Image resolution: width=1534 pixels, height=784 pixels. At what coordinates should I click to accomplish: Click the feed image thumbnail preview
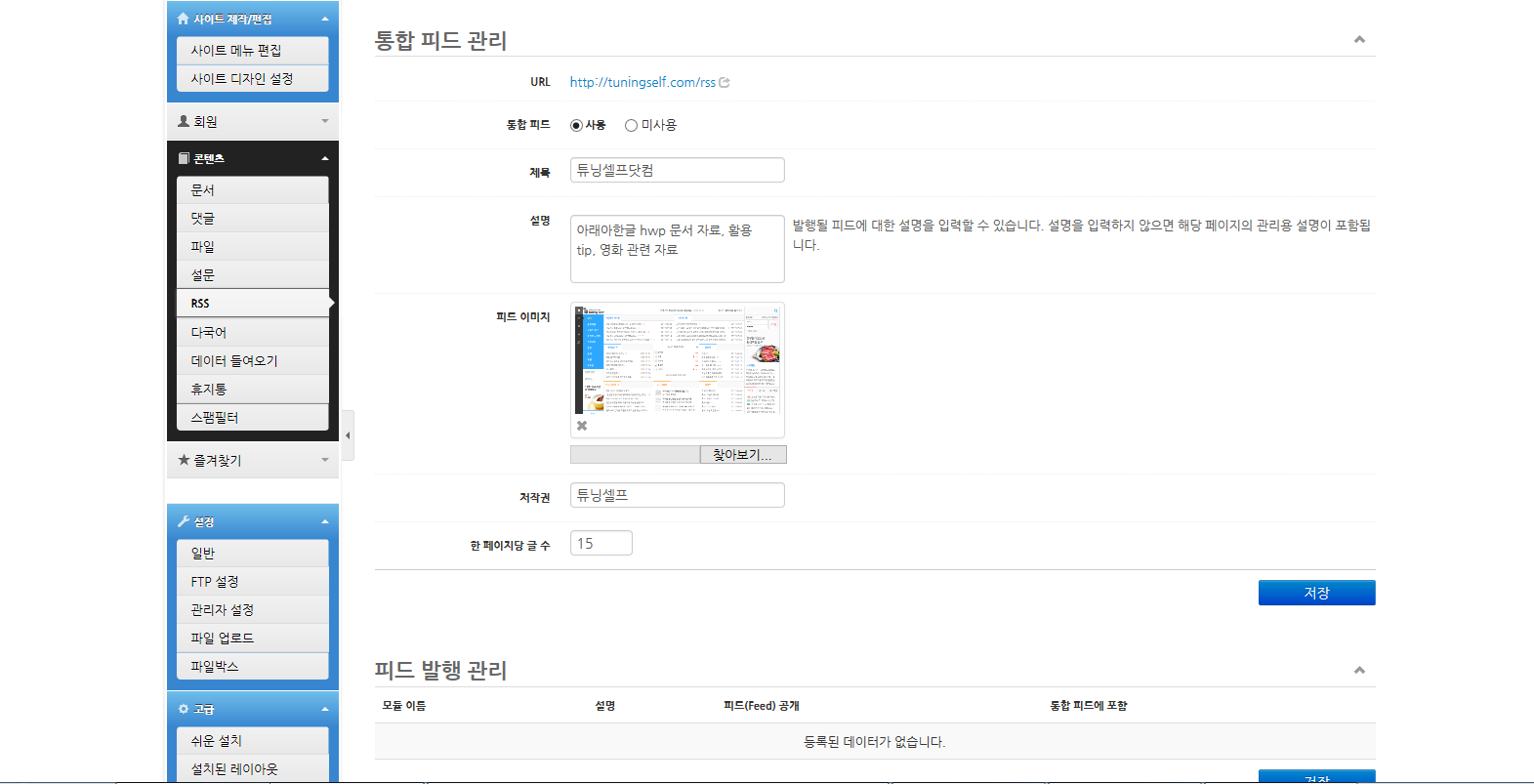[677, 360]
